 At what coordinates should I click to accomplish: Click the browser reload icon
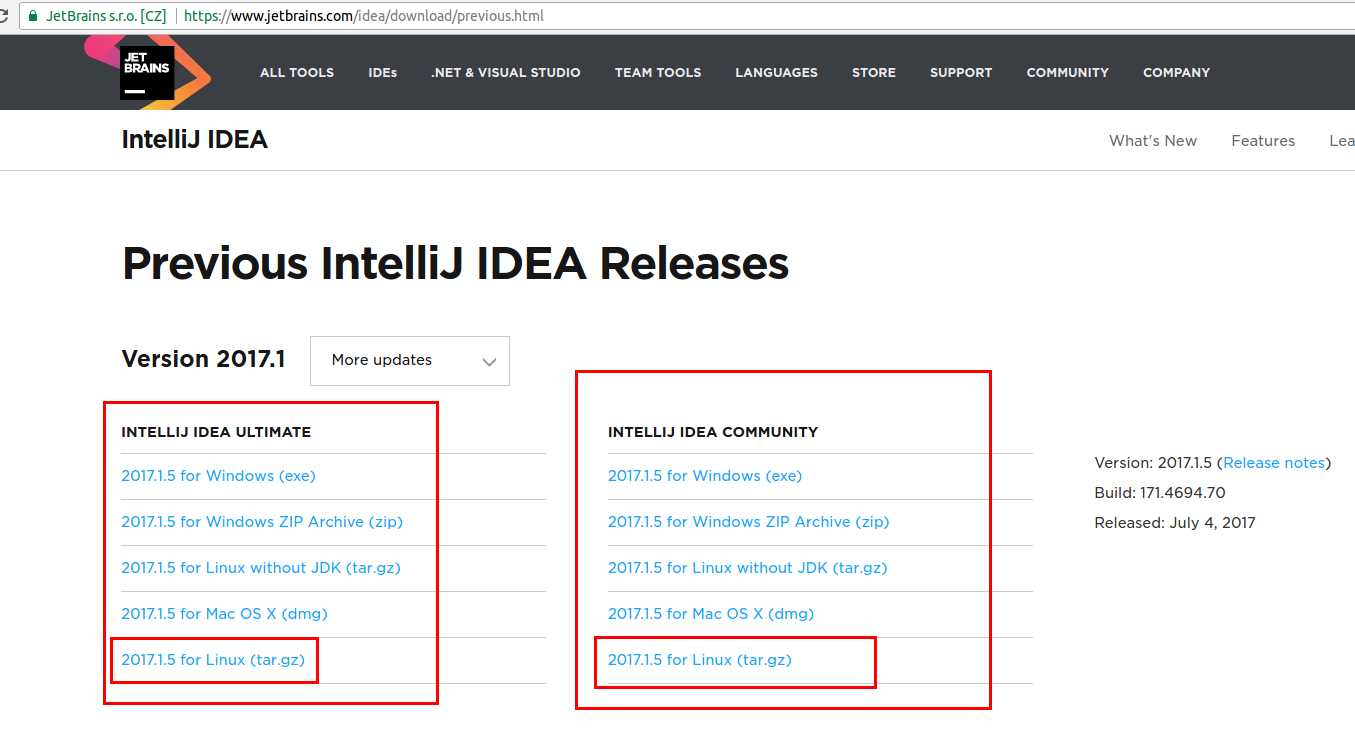[x=5, y=16]
